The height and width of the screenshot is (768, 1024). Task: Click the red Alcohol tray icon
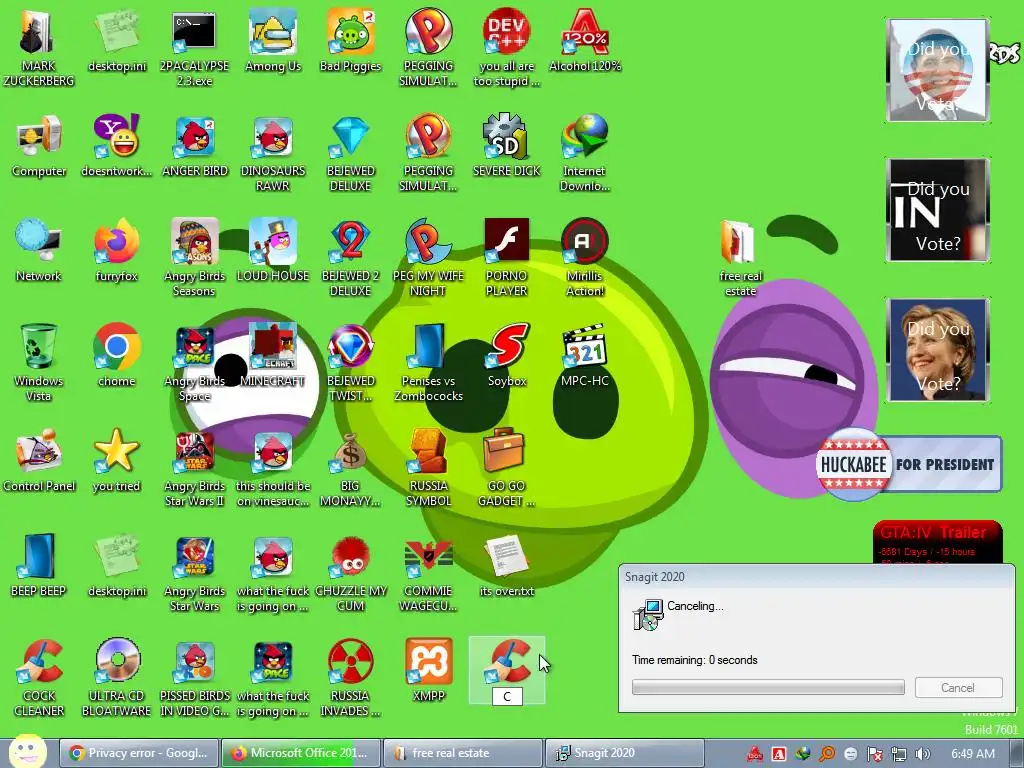click(755, 754)
